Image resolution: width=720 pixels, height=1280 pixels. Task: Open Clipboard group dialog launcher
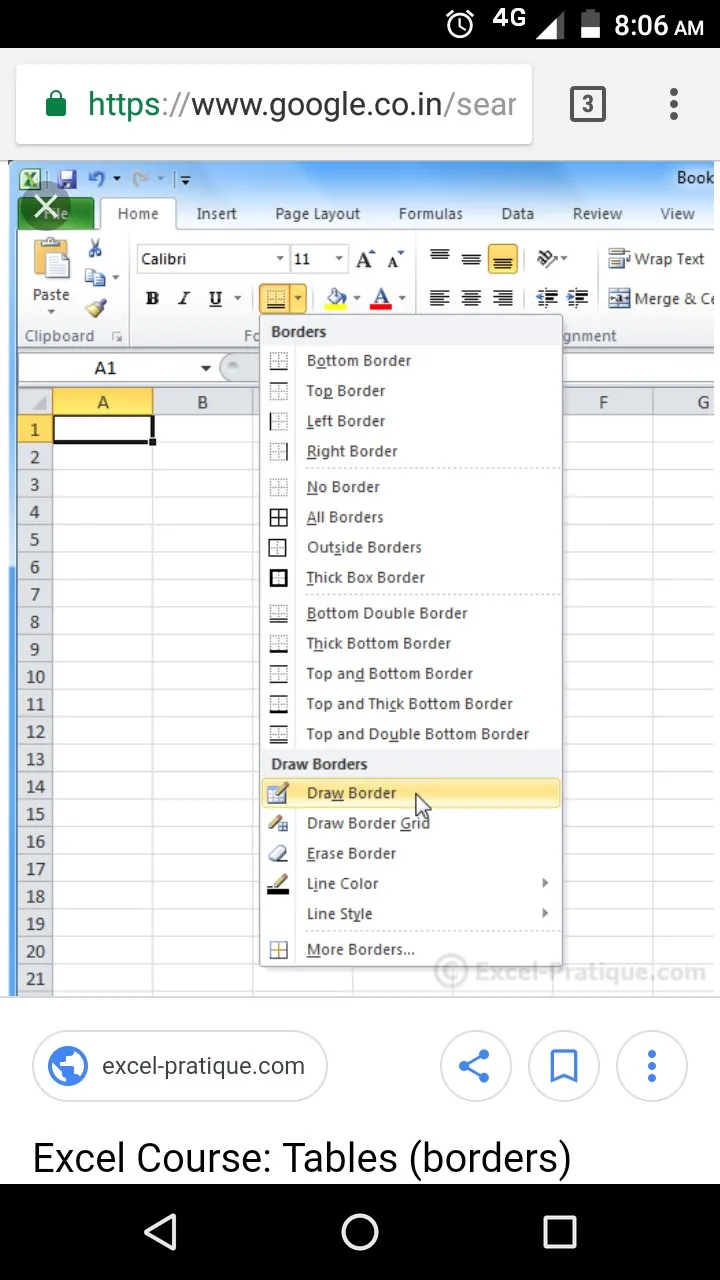pos(118,337)
